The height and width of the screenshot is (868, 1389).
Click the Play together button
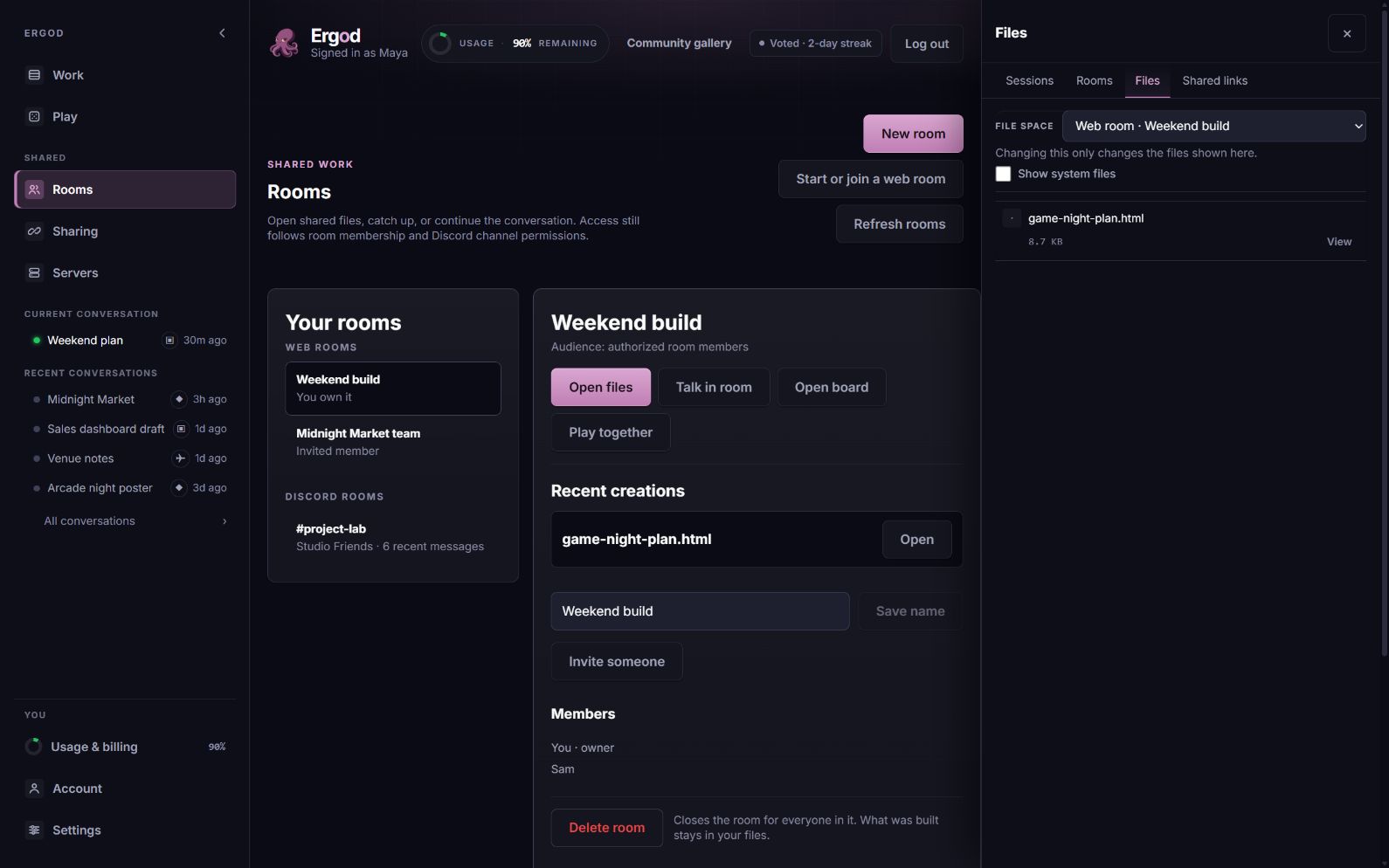(x=611, y=432)
